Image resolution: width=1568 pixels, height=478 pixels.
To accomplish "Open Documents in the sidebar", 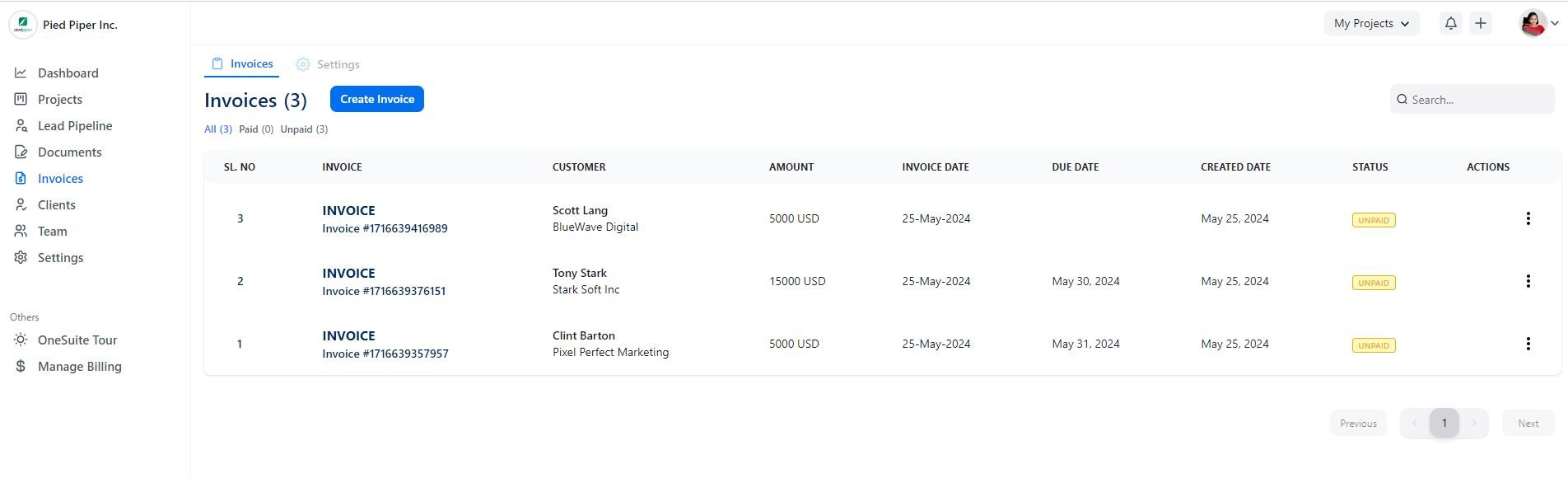I will point(69,152).
